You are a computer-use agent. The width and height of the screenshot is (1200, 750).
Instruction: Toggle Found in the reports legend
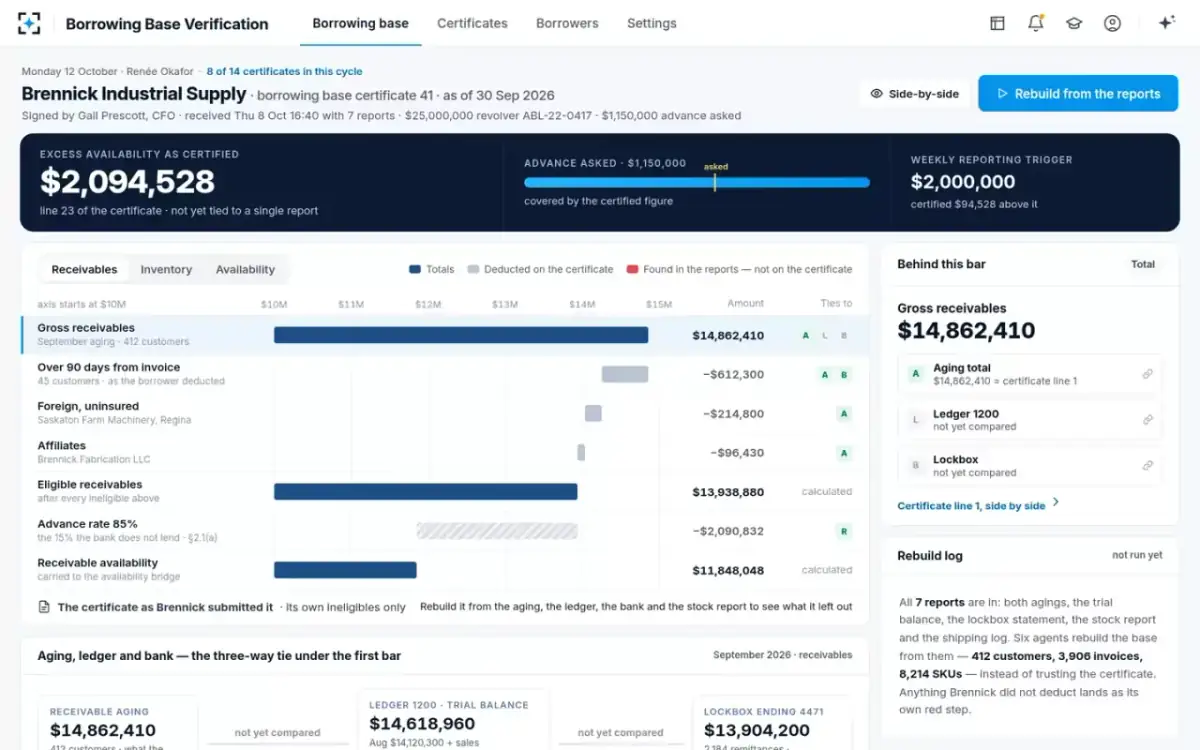pos(739,269)
